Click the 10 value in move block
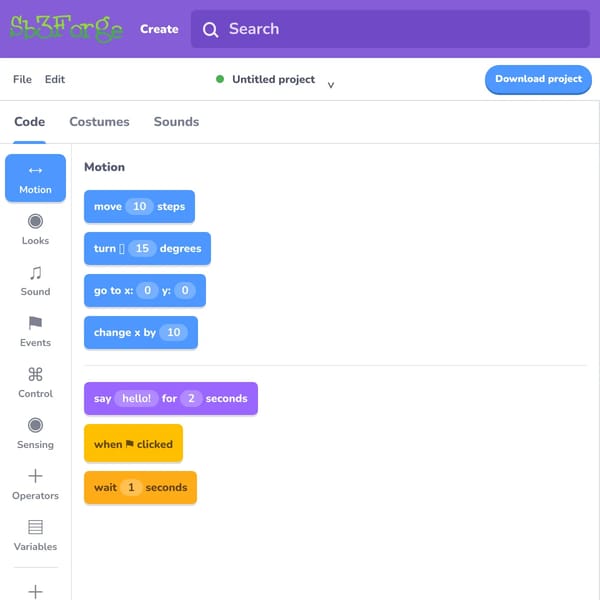 (139, 206)
